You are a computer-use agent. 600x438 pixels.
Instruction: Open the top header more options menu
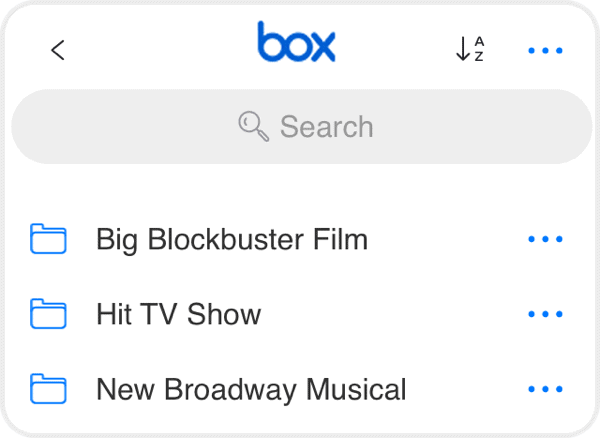click(x=545, y=50)
